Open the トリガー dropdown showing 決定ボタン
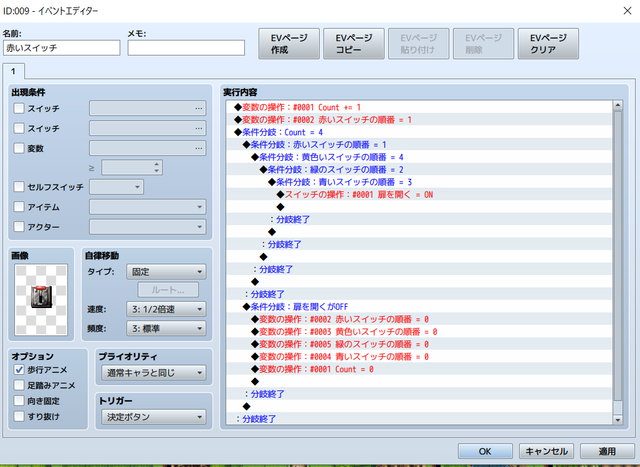The height and width of the screenshot is (467, 640). (x=154, y=417)
